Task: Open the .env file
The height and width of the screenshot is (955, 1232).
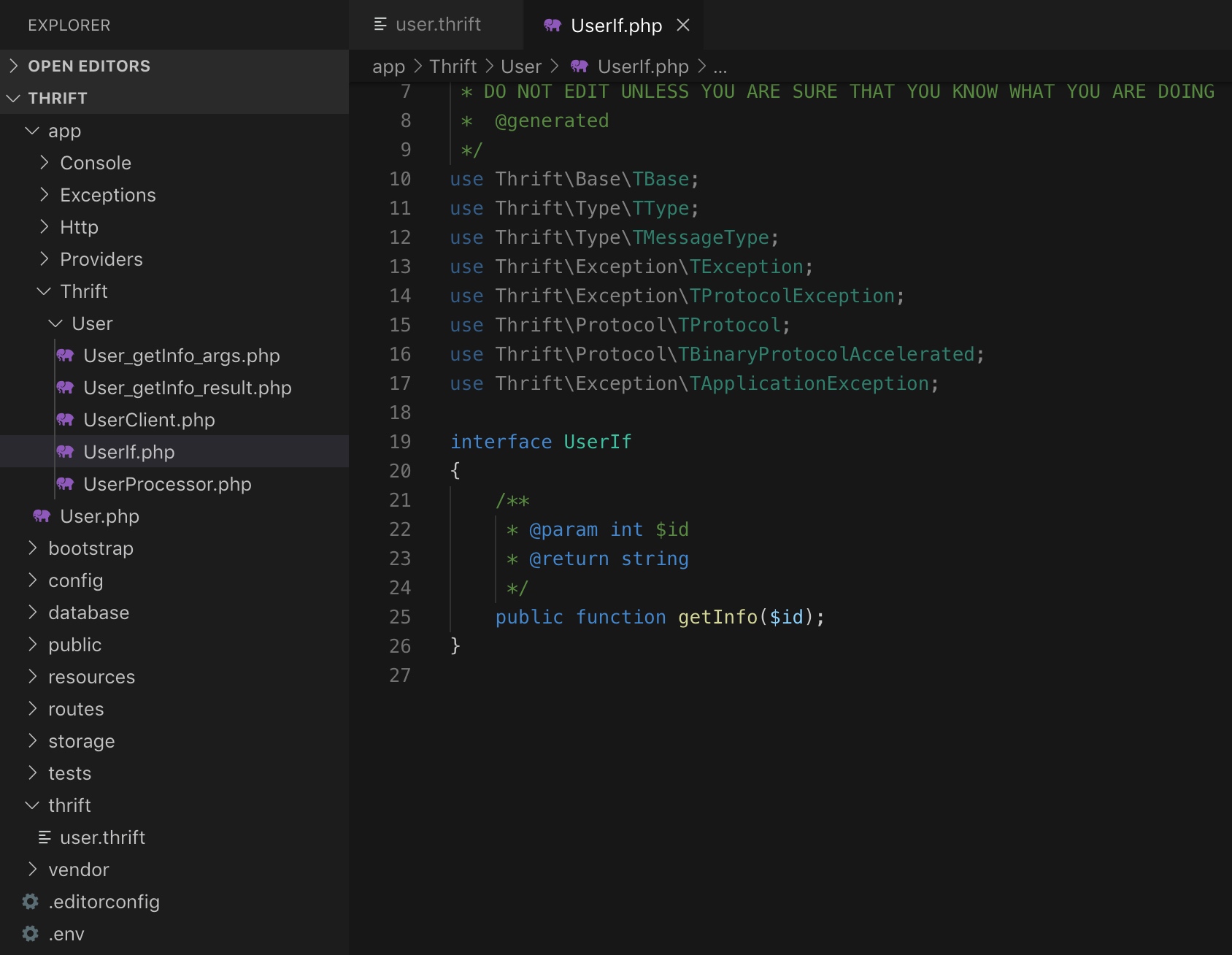Action: click(174, 934)
